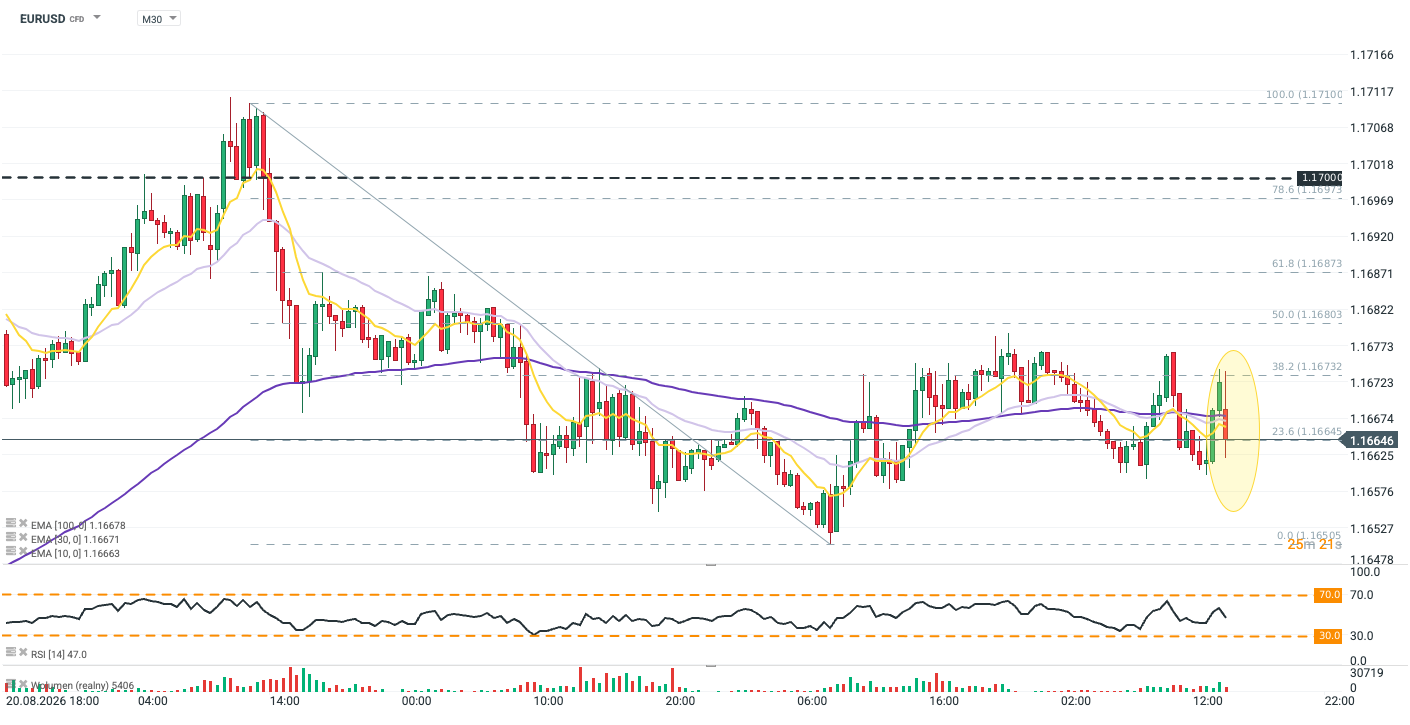This screenshot has height=725, width=1410.
Task: Open settings for the Wolumen (realny) indicator
Action: [10, 686]
